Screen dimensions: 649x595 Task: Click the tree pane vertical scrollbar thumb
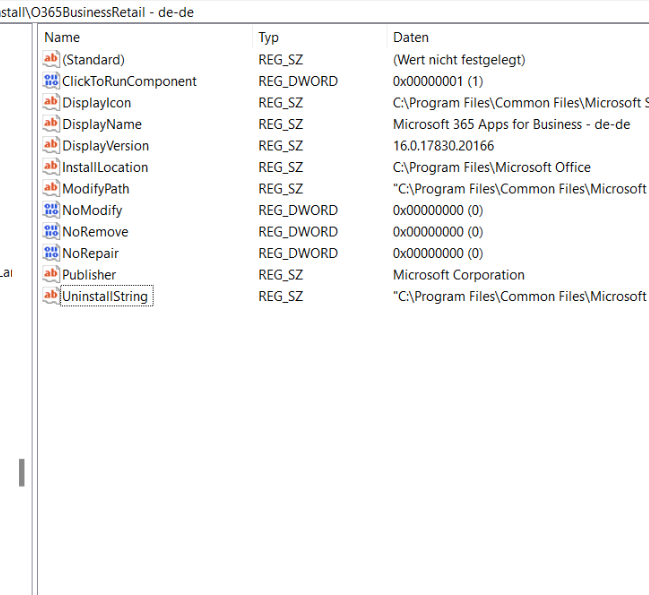pos(21,472)
